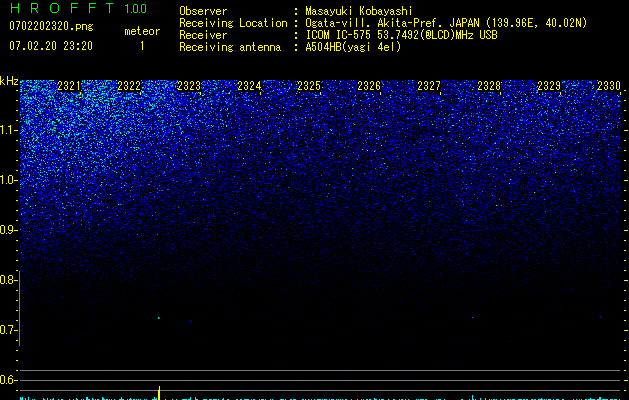Click the 2321 time marker
The width and height of the screenshot is (629, 400).
point(69,85)
